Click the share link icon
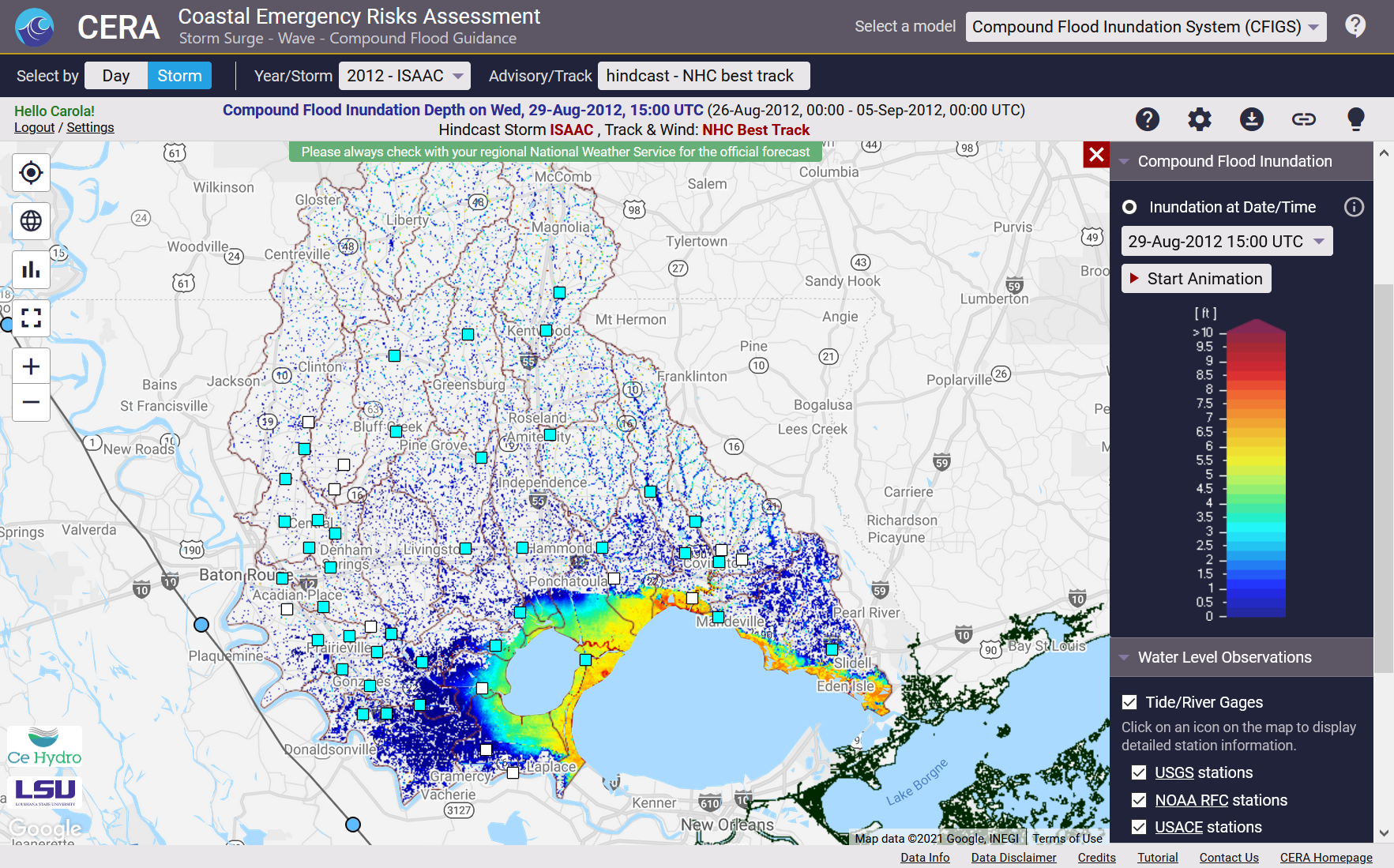Viewport: 1394px width, 868px height. [1304, 119]
